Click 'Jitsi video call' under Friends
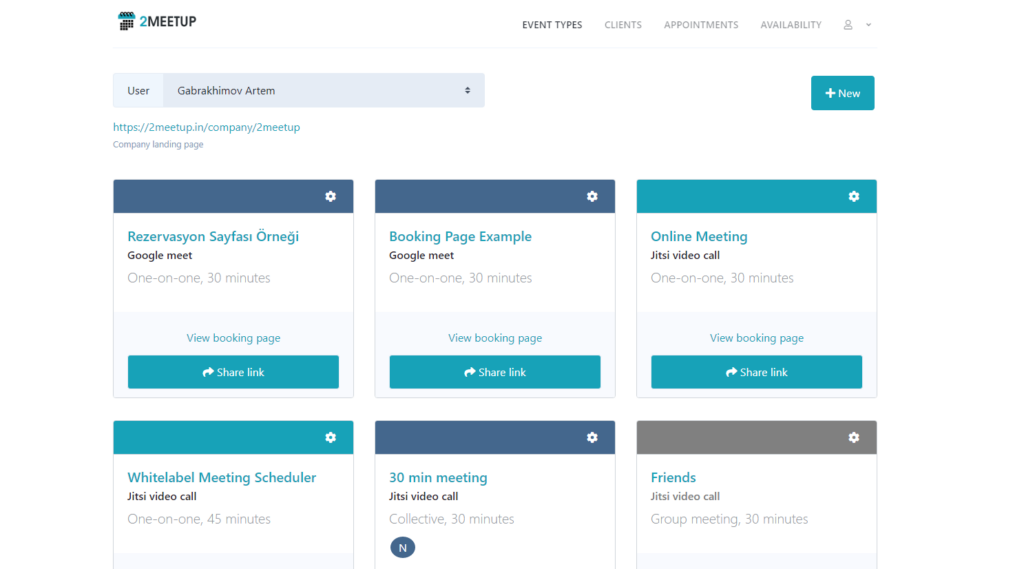This screenshot has height=569, width=1024. point(685,496)
